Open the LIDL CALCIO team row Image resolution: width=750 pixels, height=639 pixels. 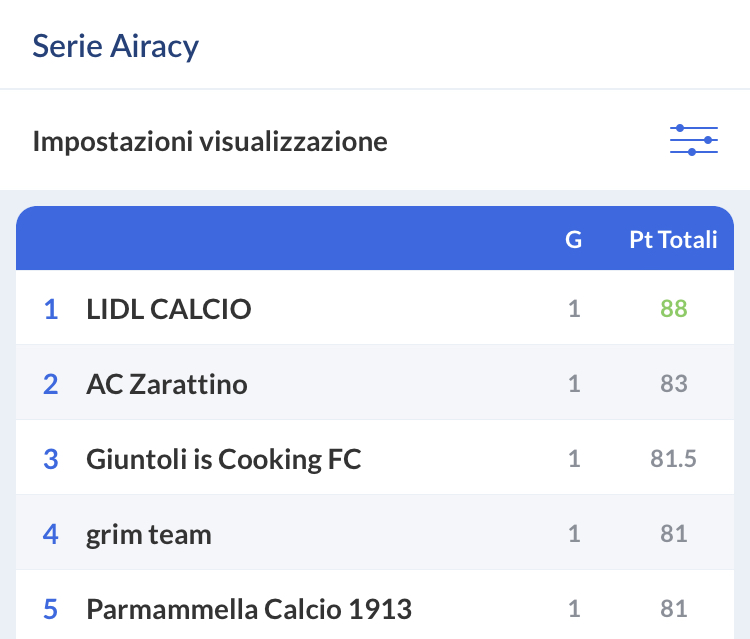169,309
